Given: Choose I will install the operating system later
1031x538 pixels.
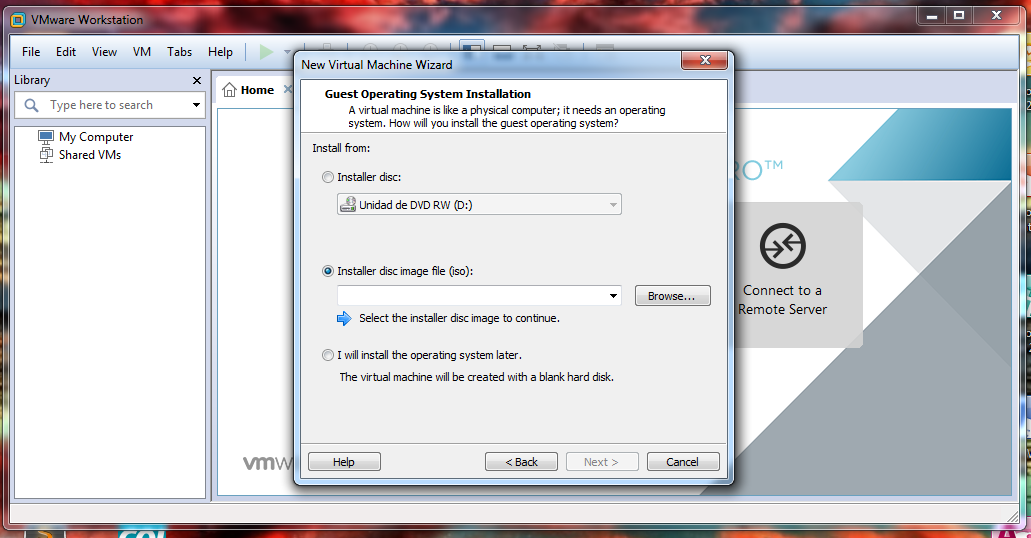Looking at the screenshot, I should click(327, 355).
